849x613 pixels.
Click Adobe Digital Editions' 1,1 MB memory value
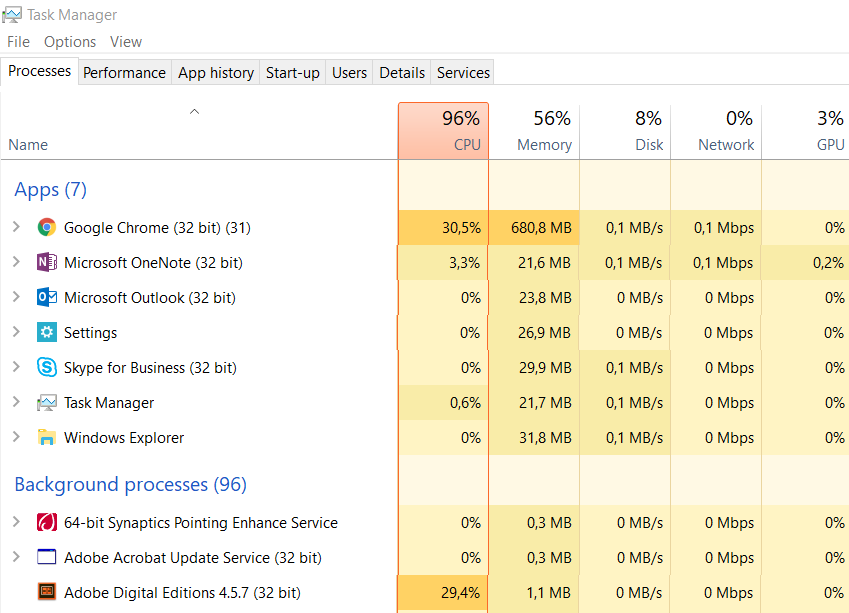tap(548, 592)
